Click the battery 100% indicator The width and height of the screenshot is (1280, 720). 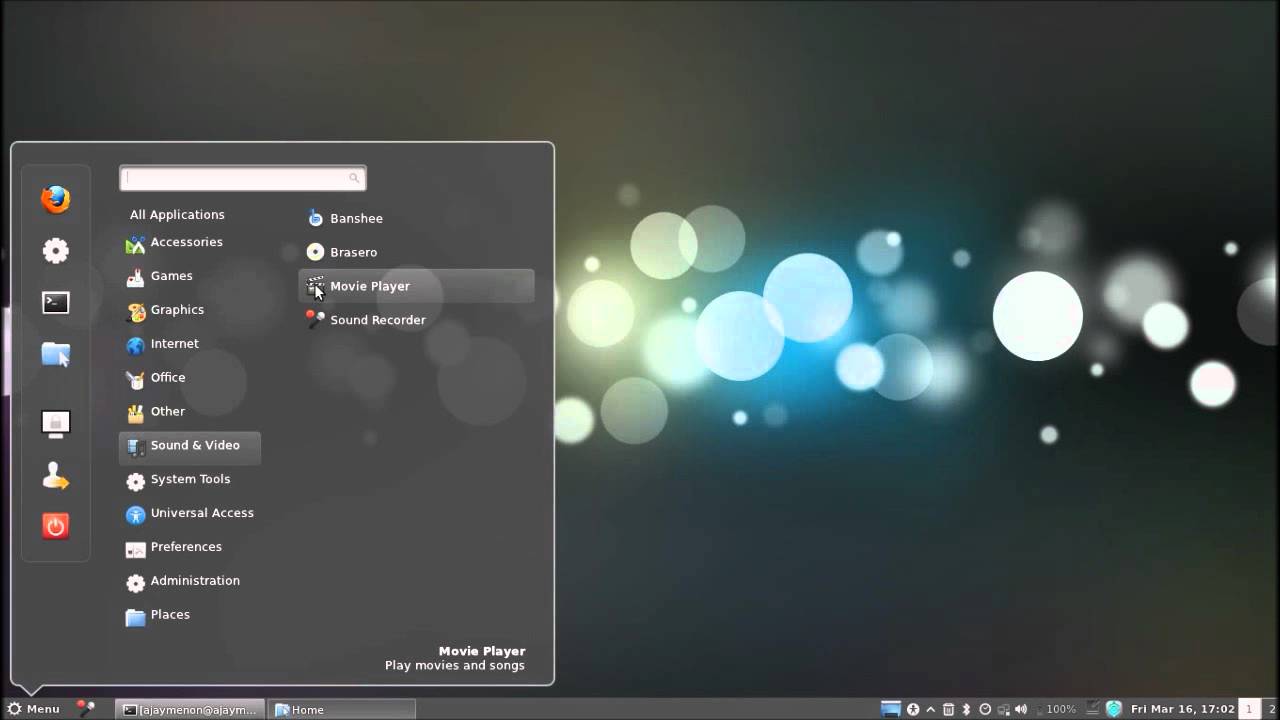coord(1055,709)
